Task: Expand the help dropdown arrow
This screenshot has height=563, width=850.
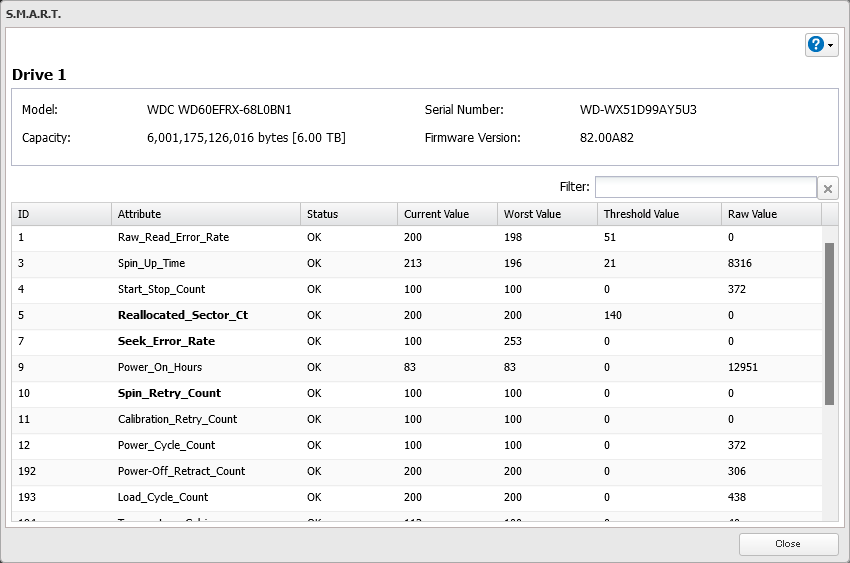Action: [x=831, y=45]
